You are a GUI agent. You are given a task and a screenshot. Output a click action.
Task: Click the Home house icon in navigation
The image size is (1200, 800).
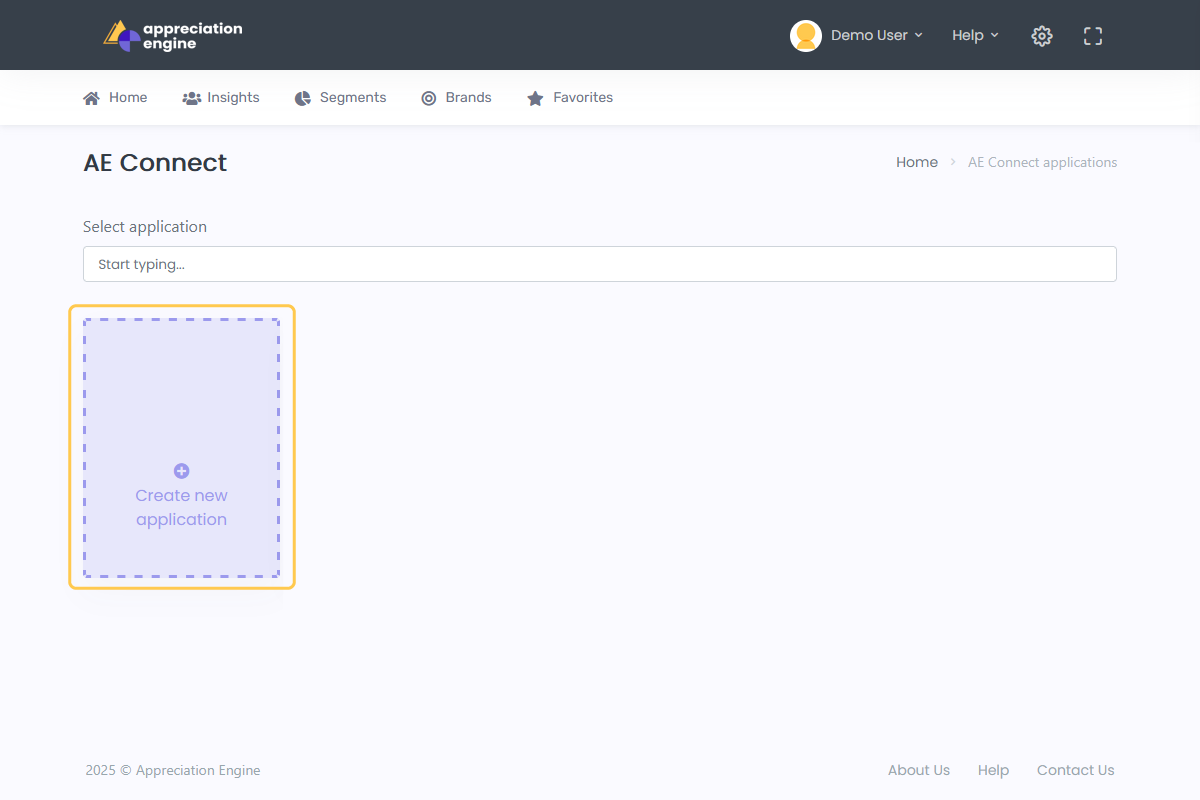tap(91, 98)
